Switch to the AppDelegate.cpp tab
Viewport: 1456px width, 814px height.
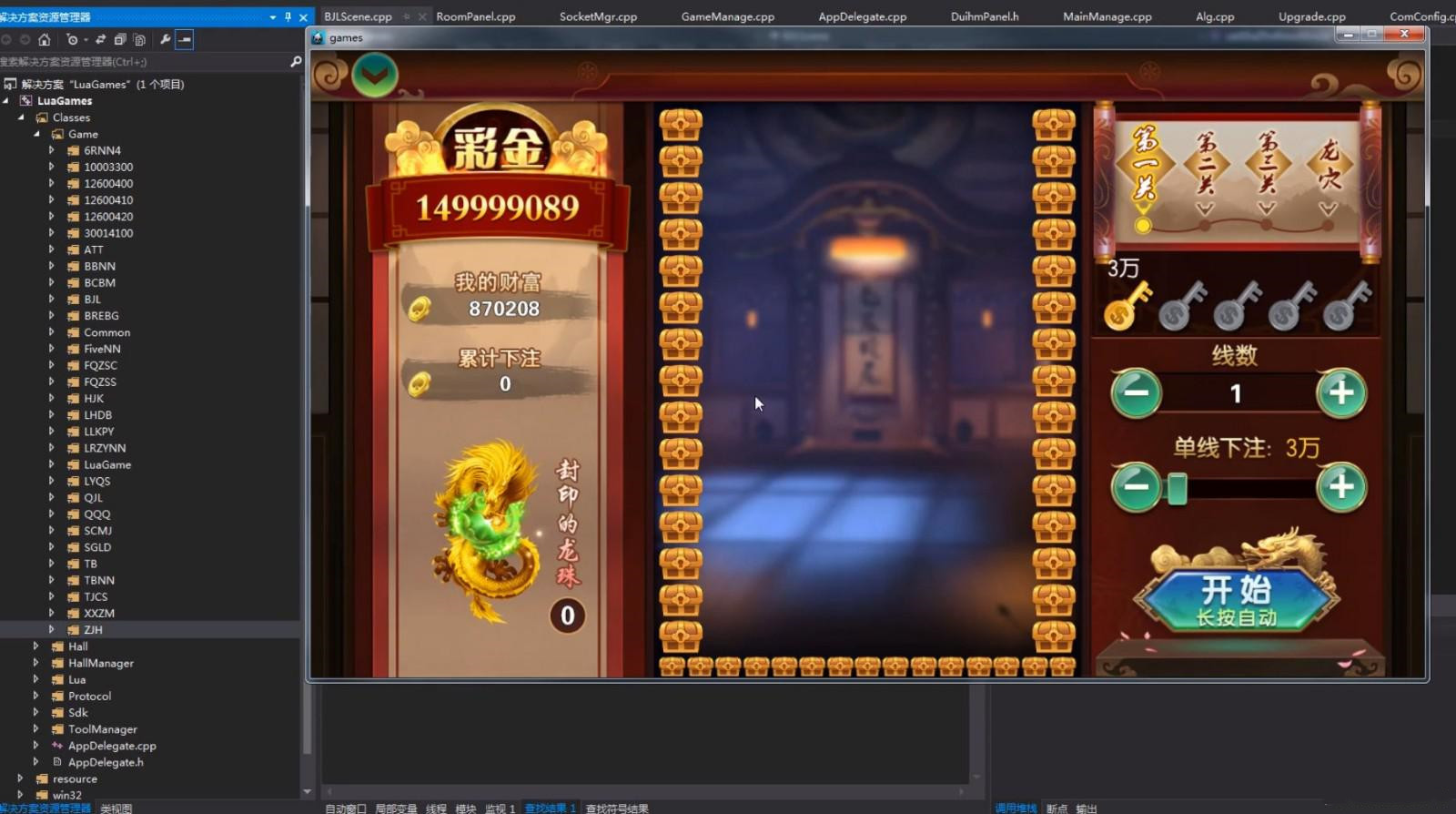(x=862, y=16)
